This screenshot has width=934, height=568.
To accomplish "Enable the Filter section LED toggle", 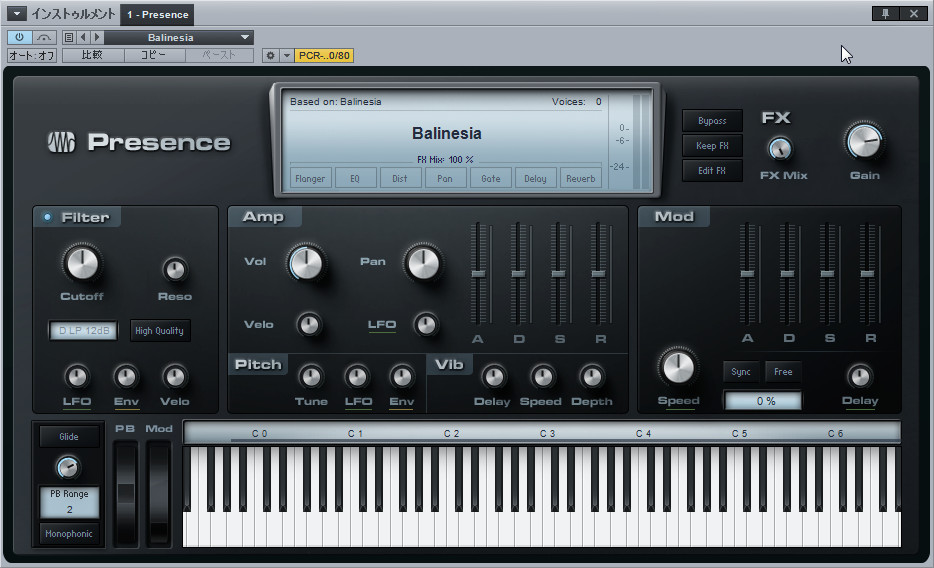I will (x=47, y=217).
